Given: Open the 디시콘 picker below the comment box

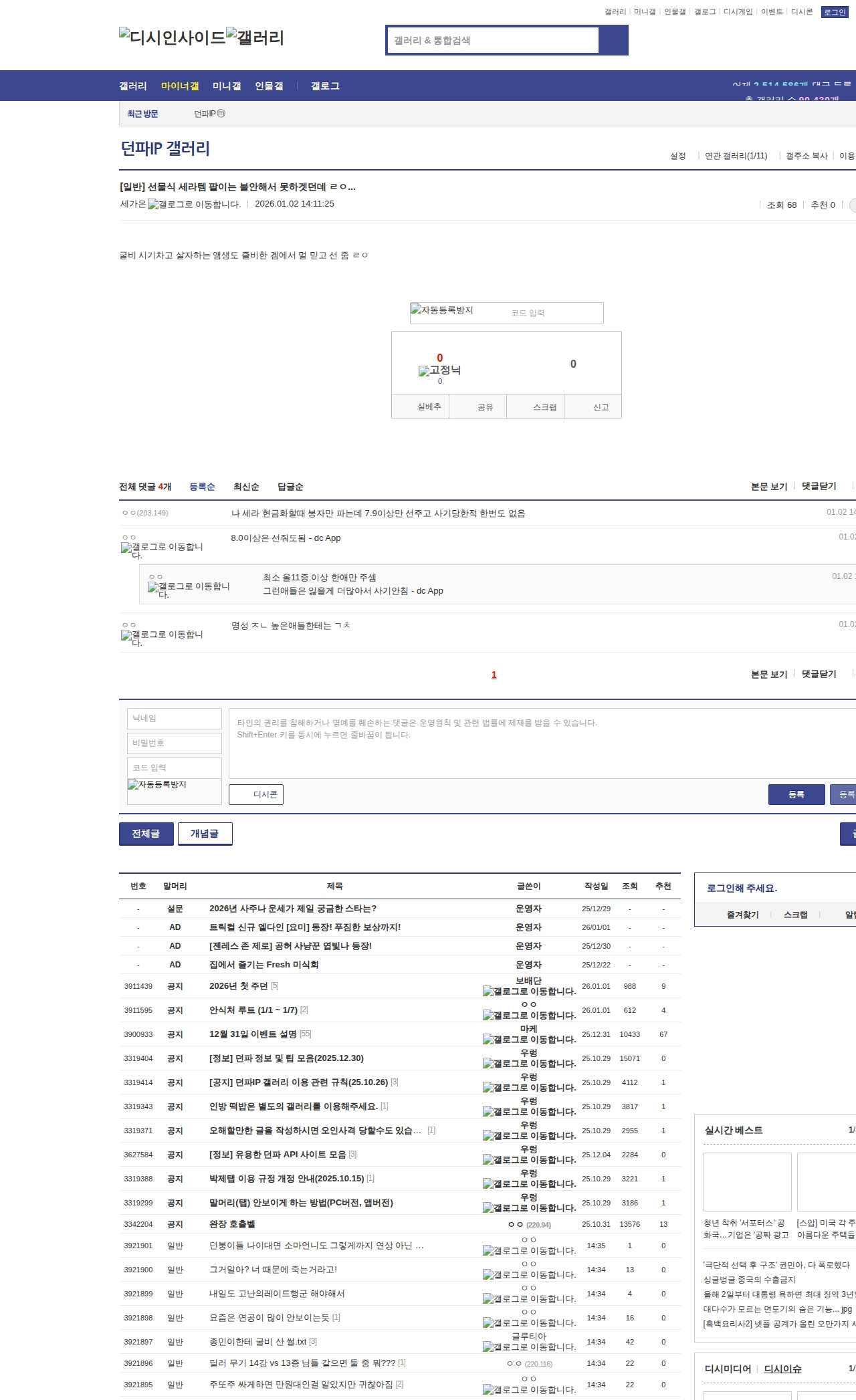Looking at the screenshot, I should [256, 794].
